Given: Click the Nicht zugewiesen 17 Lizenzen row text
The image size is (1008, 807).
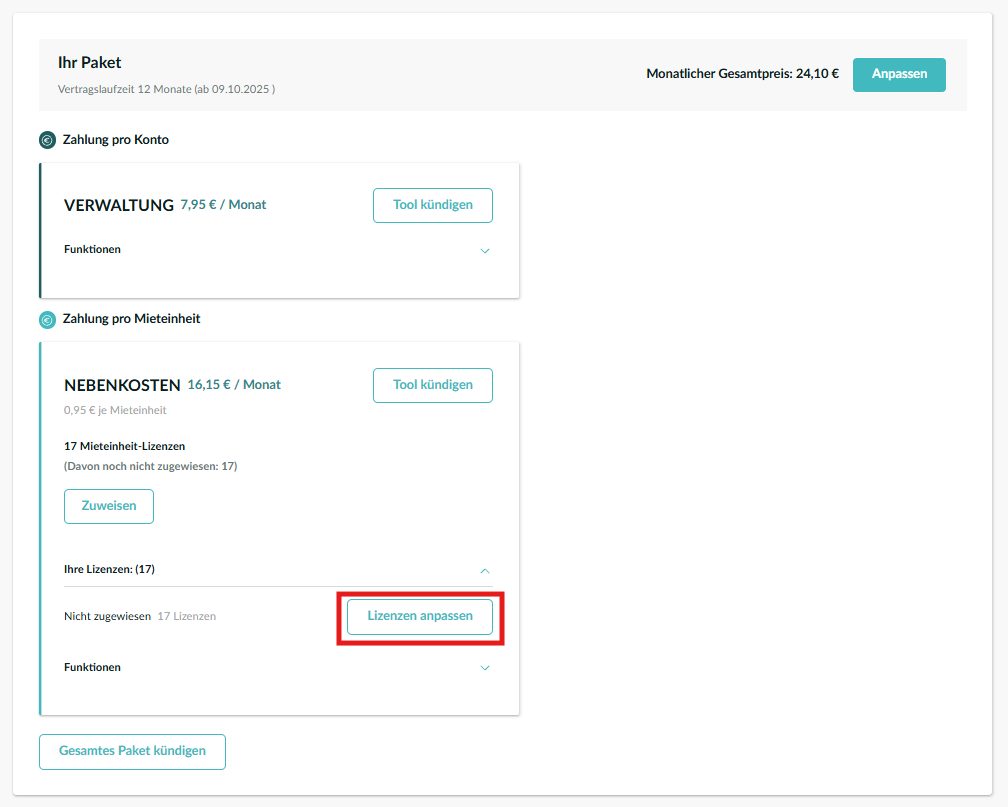Looking at the screenshot, I should point(140,616).
